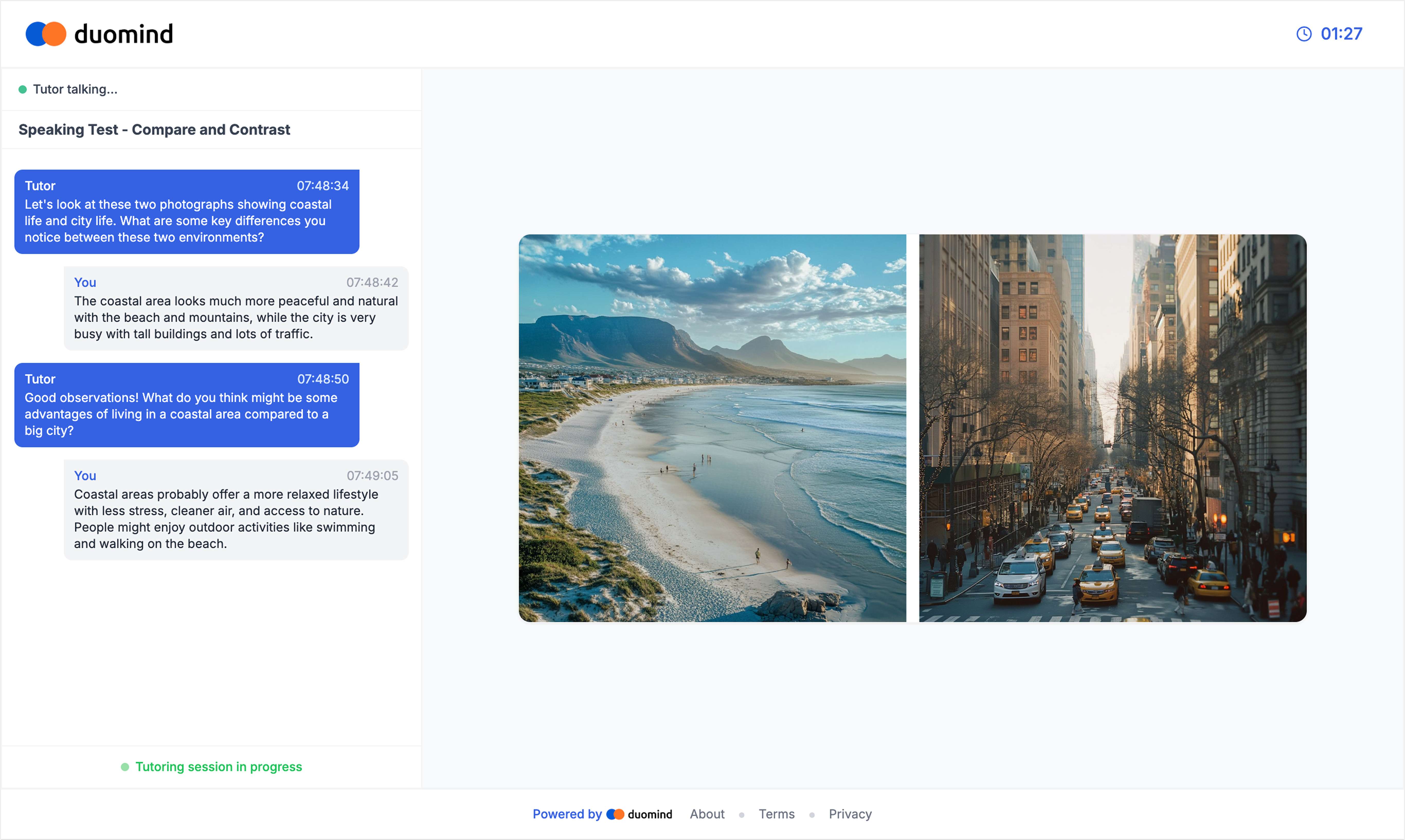The height and width of the screenshot is (840, 1405).
Task: Click the Speaking Test Compare and Contrast heading
Action: tap(154, 130)
